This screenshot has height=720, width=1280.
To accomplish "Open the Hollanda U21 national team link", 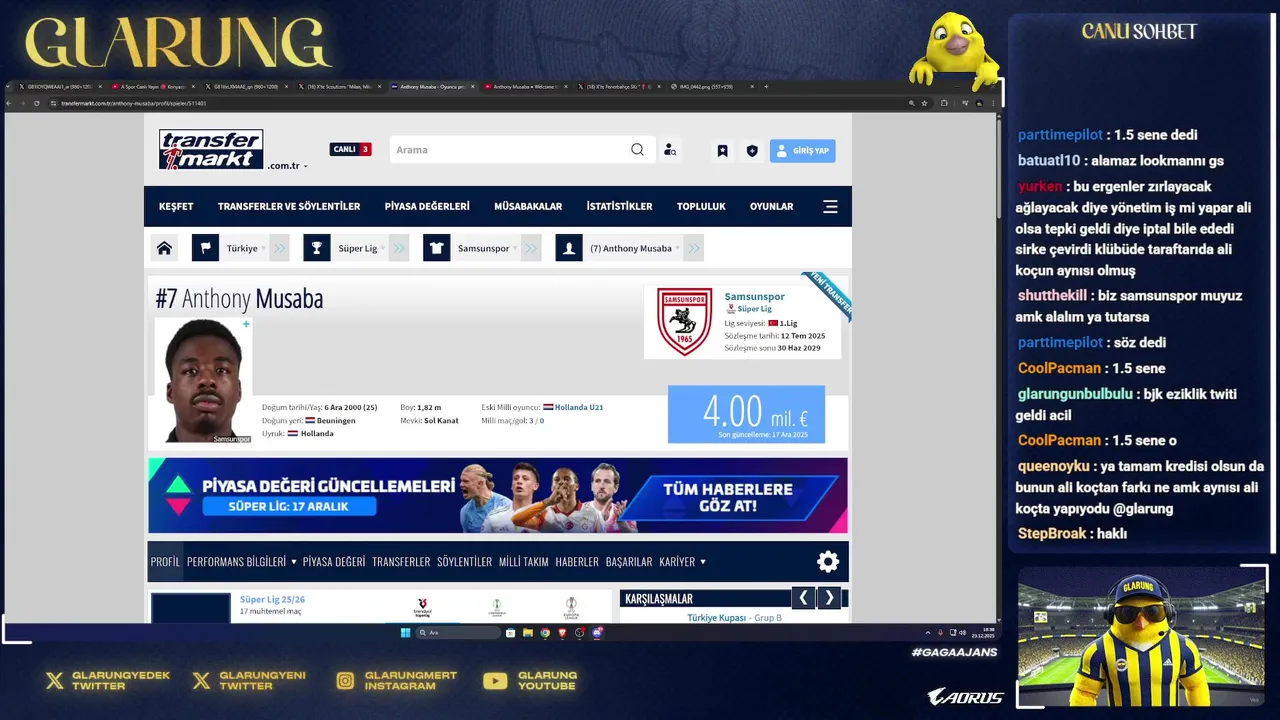I will click(x=579, y=407).
